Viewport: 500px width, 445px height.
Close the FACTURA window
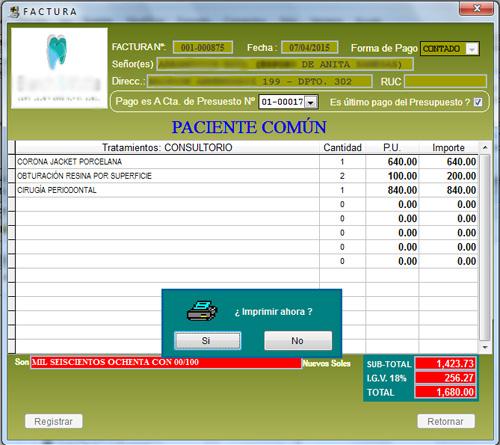(x=477, y=8)
